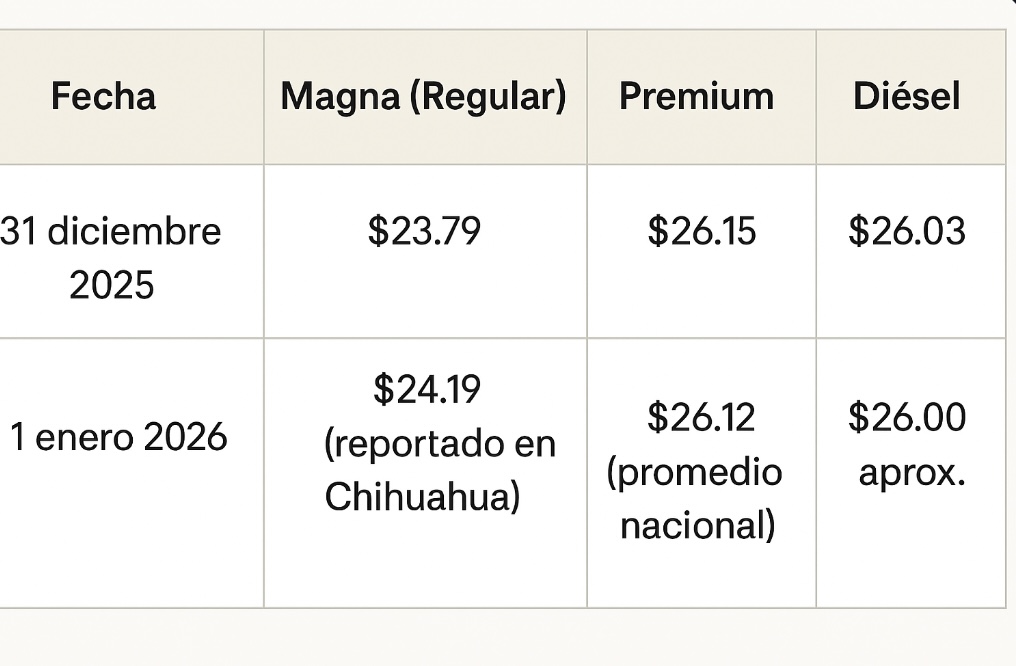
Task: Click the 31 diciembre date cell text
Action: pos(110,232)
